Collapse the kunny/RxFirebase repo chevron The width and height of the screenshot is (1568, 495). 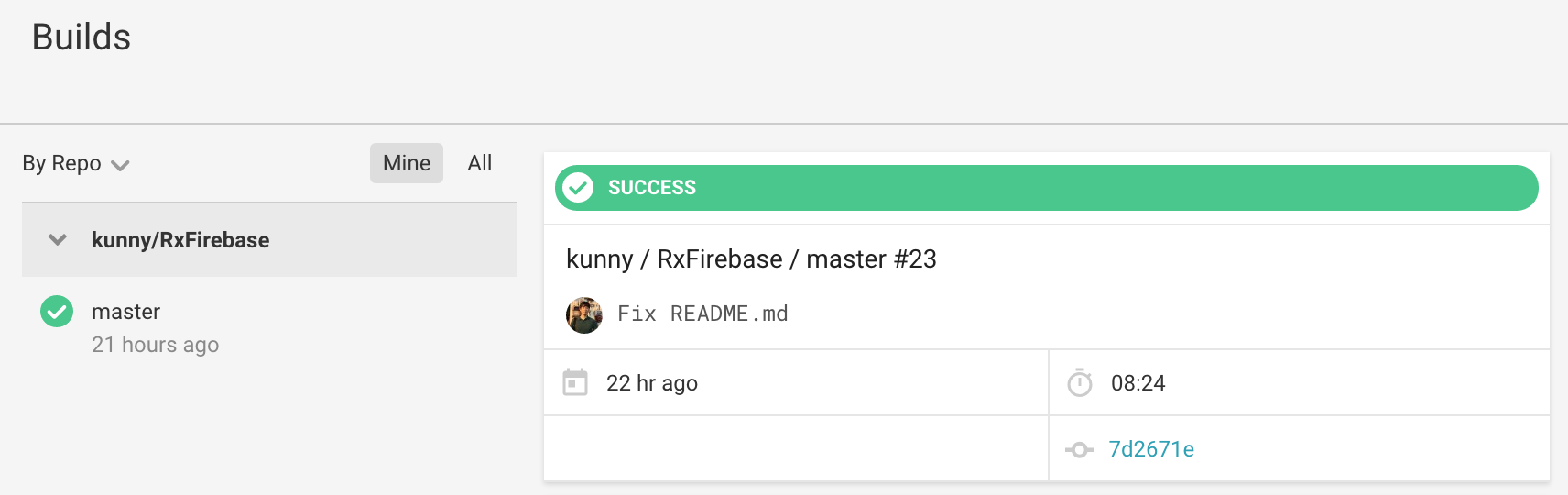[x=58, y=240]
